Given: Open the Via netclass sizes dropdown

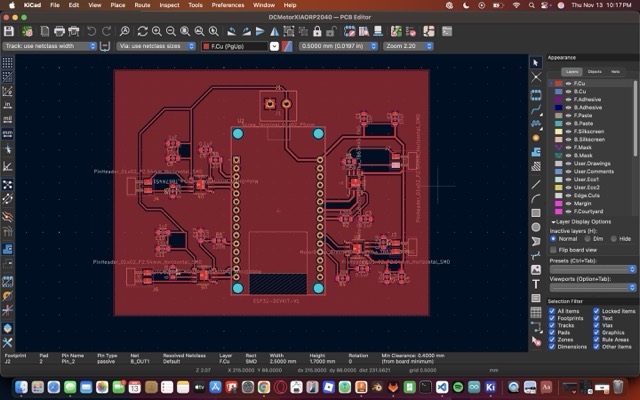Looking at the screenshot, I should point(156,46).
